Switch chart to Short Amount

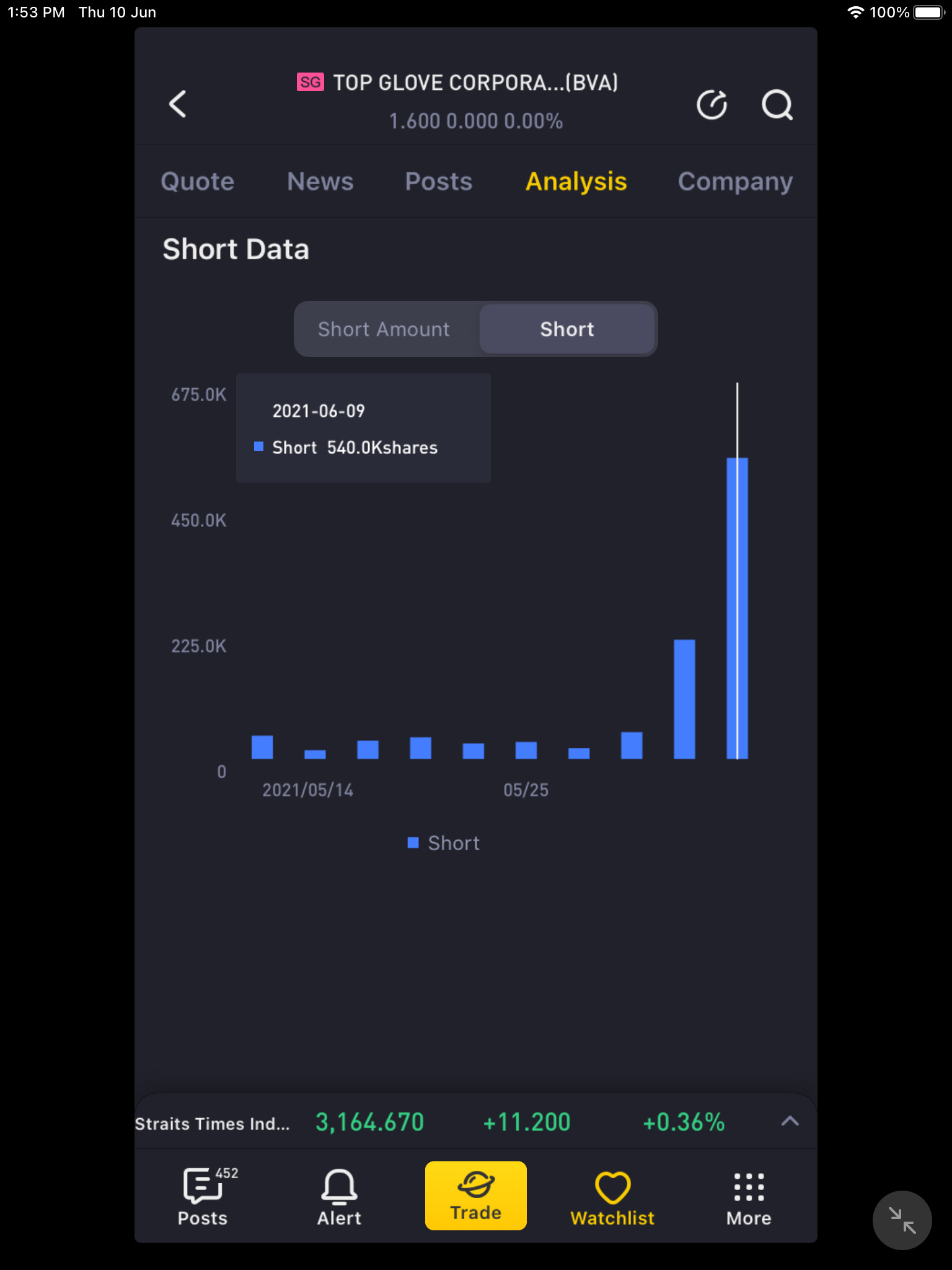point(384,329)
